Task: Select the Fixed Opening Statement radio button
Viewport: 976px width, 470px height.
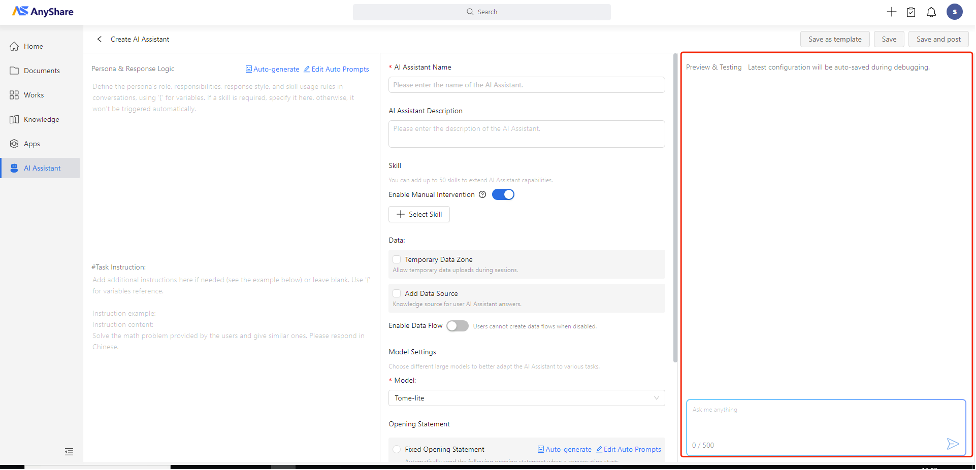Action: 398,450
